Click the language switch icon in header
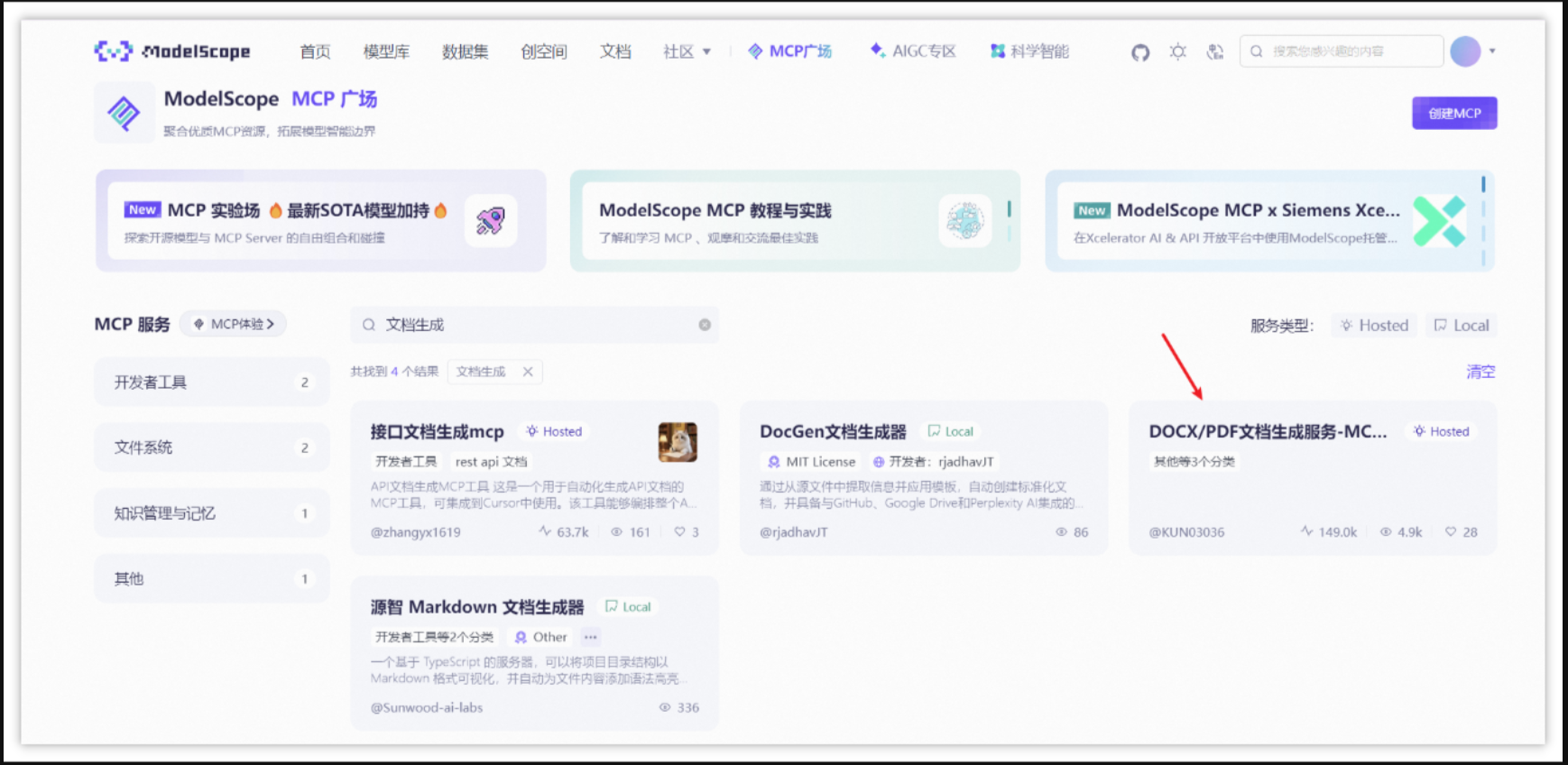This screenshot has width=1568, height=765. [1214, 51]
